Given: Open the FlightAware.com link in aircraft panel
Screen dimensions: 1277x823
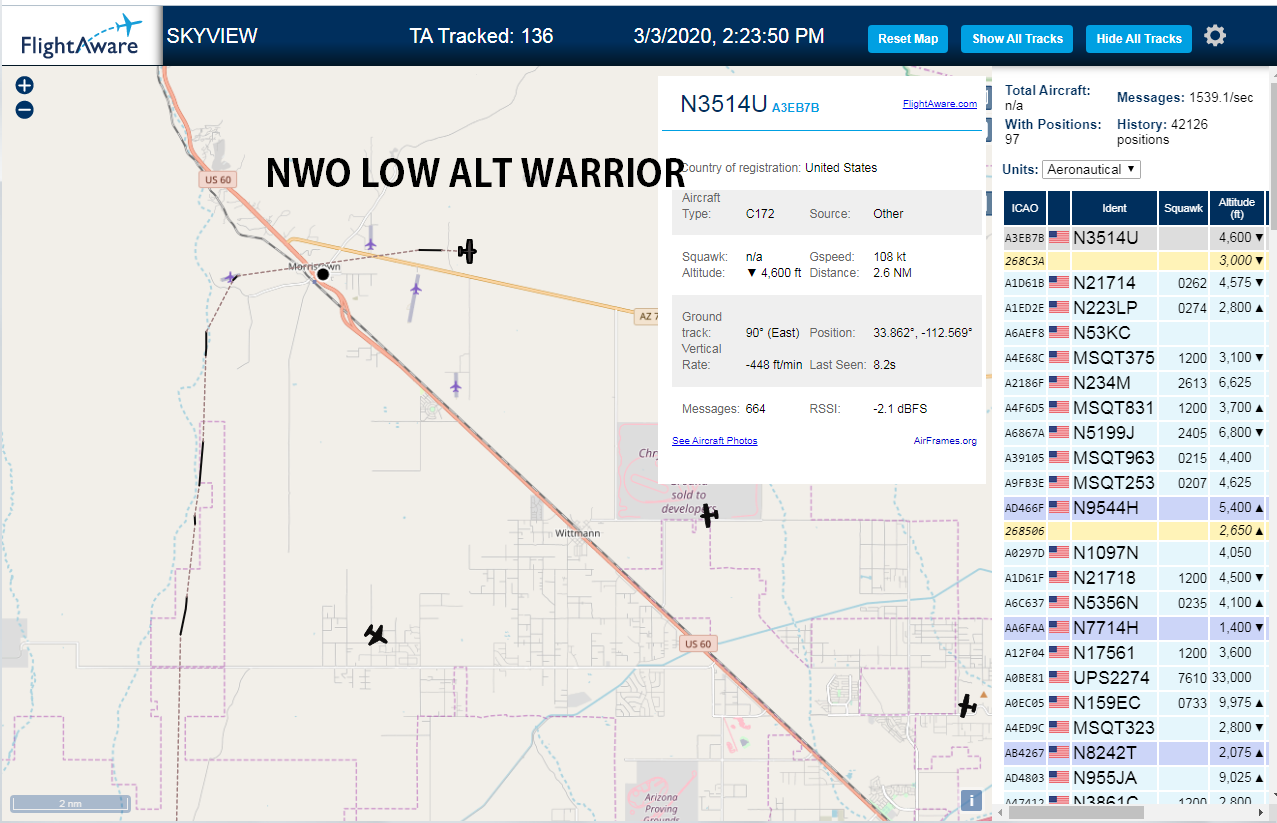Looking at the screenshot, I should [939, 104].
